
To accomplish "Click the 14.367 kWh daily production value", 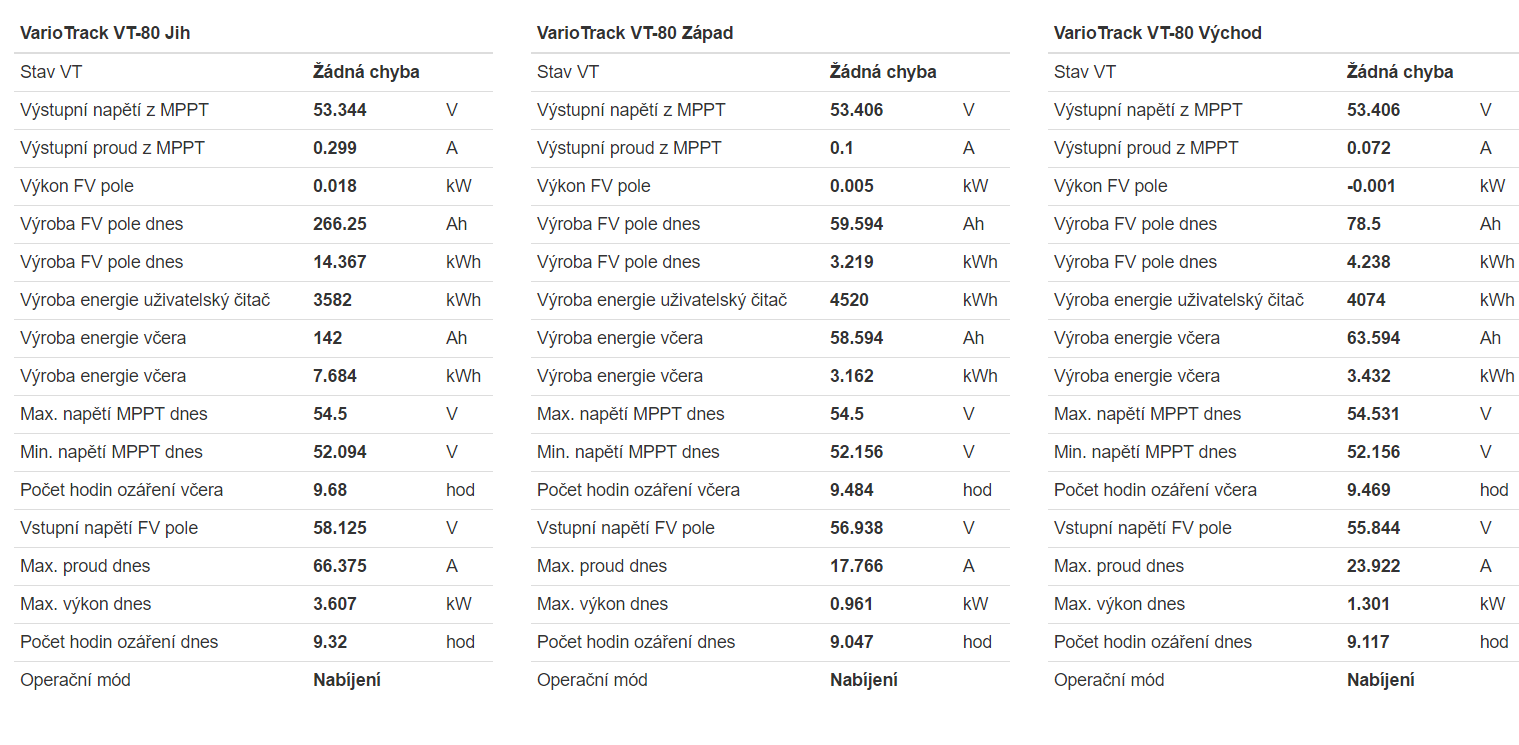I will (340, 262).
